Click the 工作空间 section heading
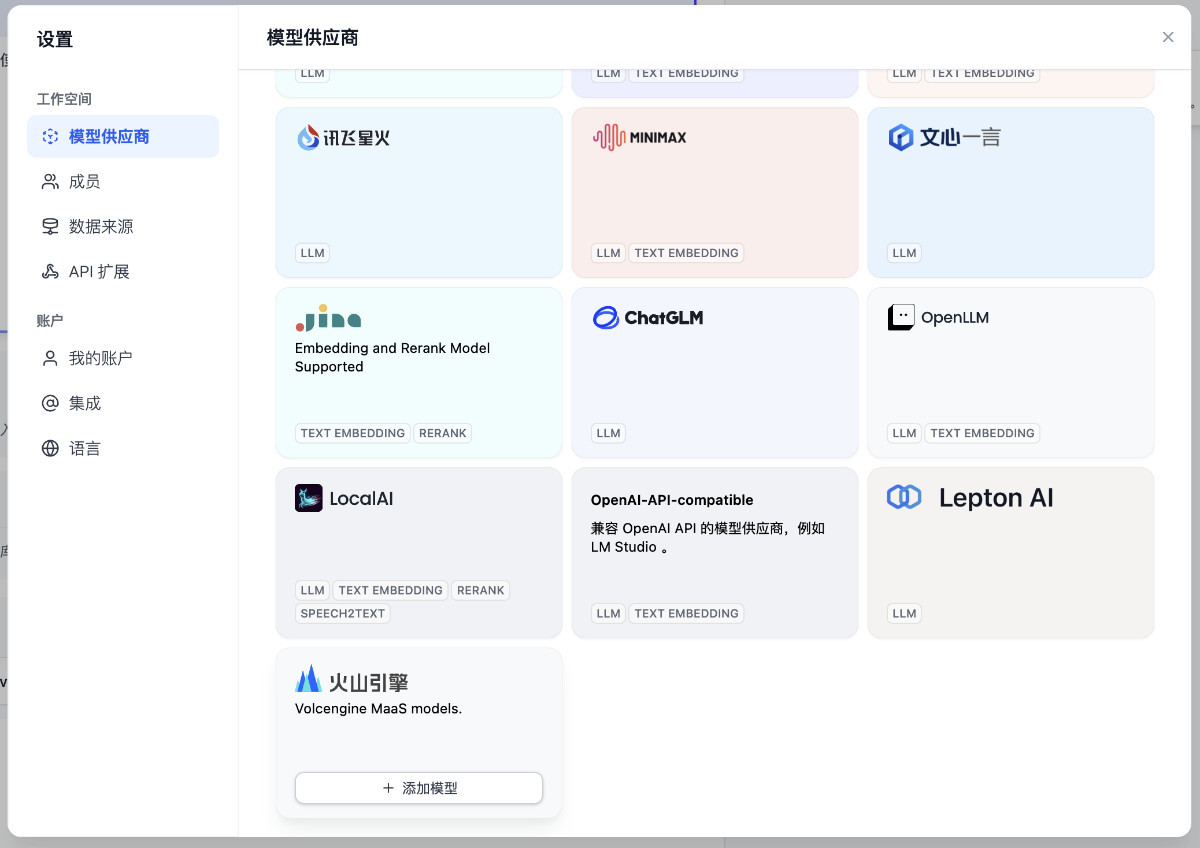 (x=65, y=99)
